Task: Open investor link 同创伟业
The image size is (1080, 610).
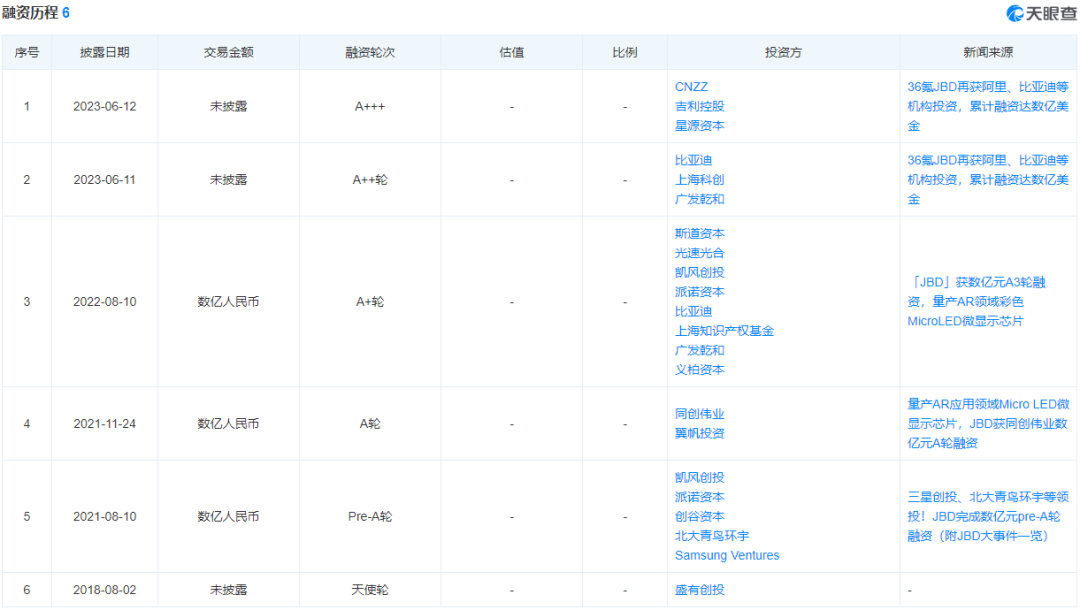Action: (x=699, y=414)
